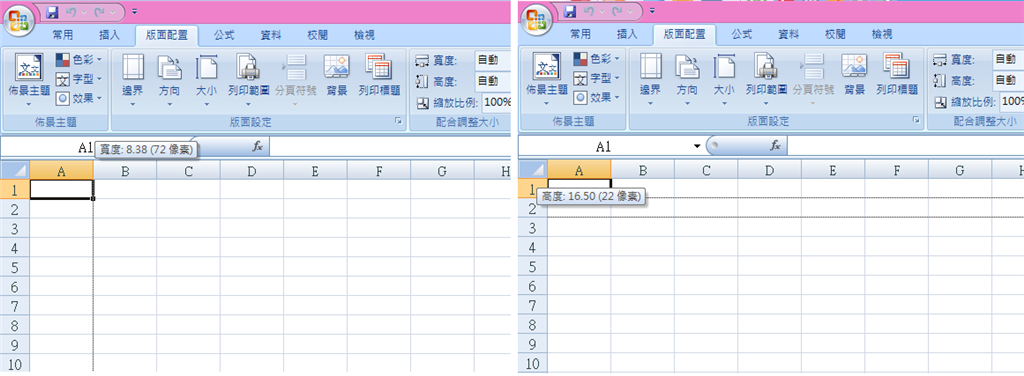
Task: Click 背景 background button in left window
Action: click(336, 77)
